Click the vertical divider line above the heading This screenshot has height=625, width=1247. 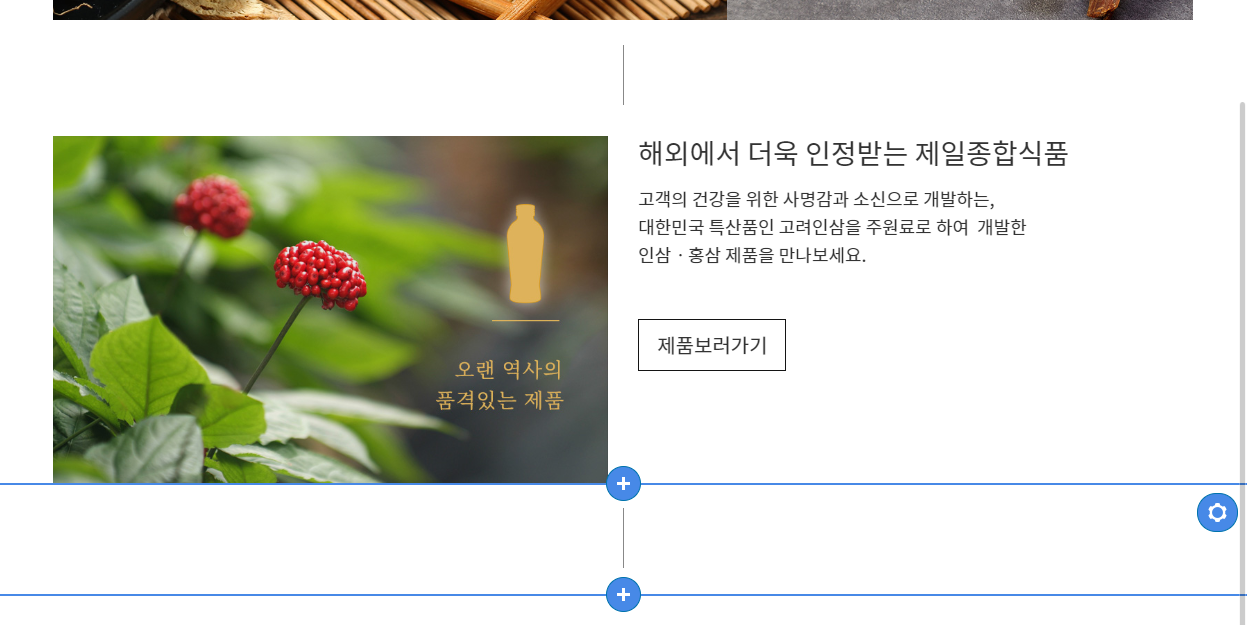point(623,75)
